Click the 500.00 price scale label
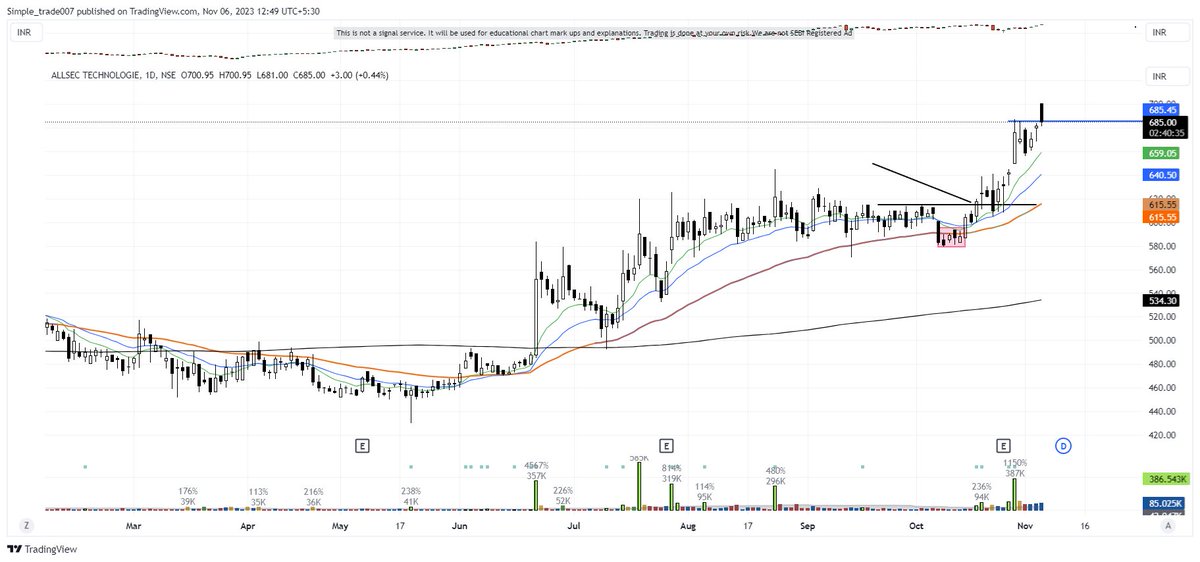This screenshot has height=562, width=1200. [x=1160, y=340]
